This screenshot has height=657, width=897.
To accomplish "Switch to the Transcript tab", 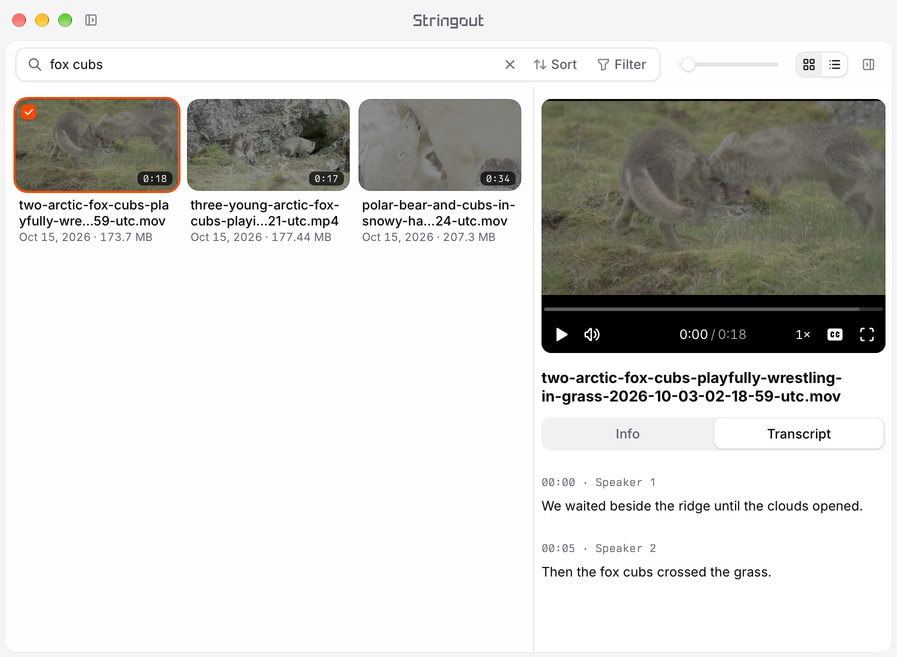I will coord(799,434).
